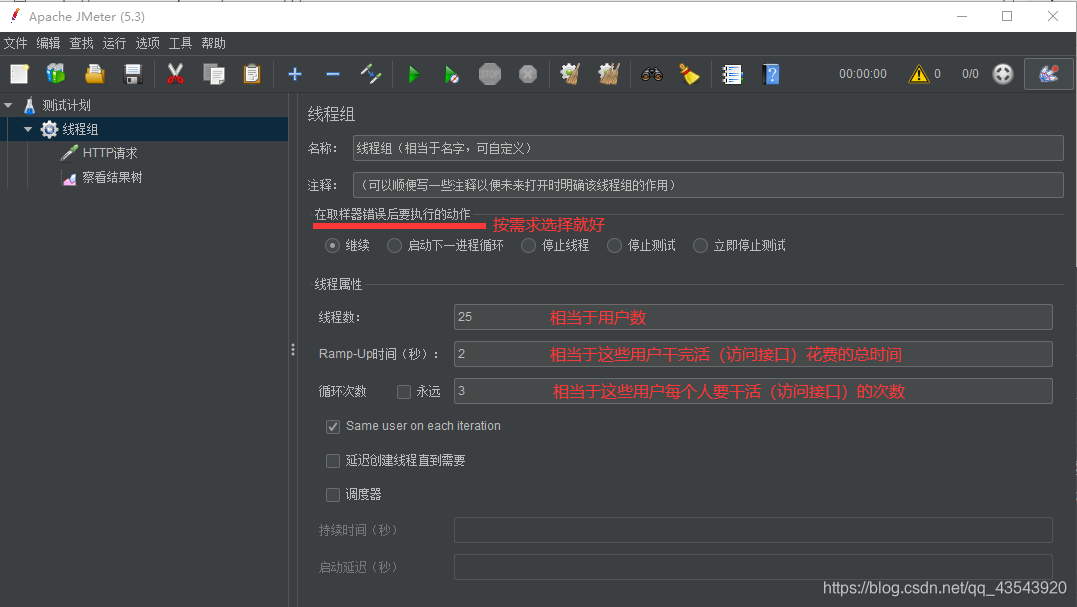Click the New test plan icon
Viewport: 1077px width, 607px height.
tap(19, 74)
